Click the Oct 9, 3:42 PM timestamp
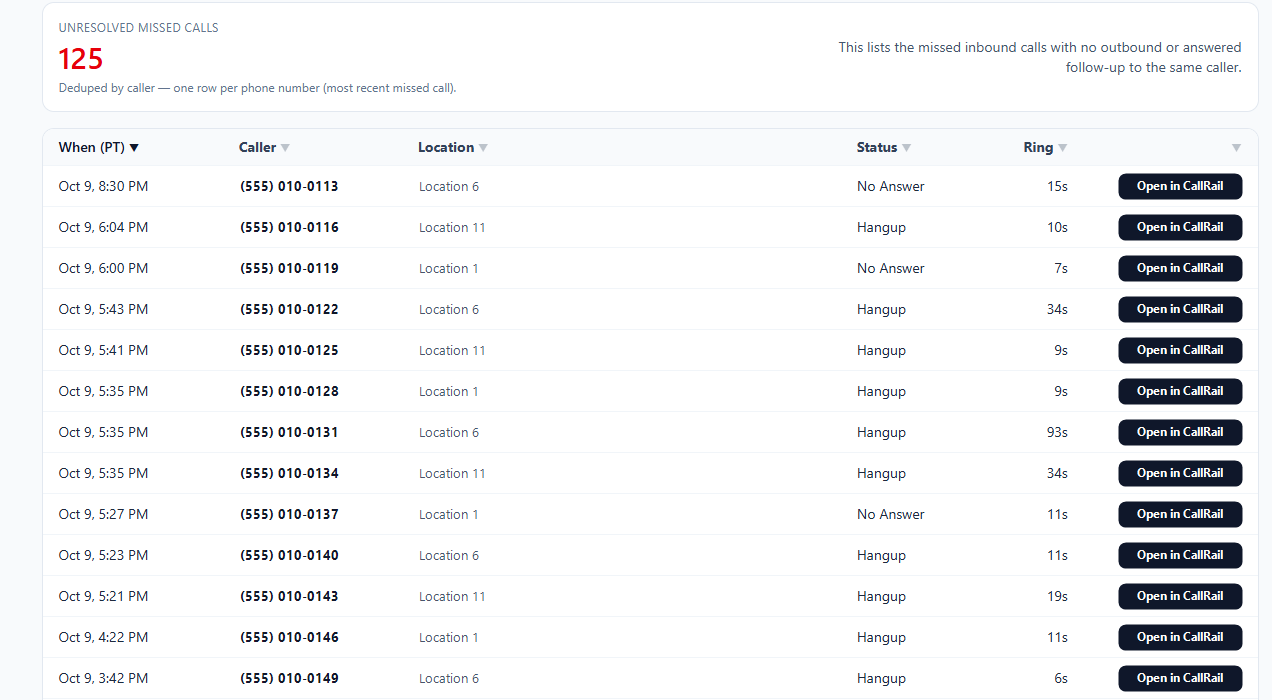 tap(103, 679)
